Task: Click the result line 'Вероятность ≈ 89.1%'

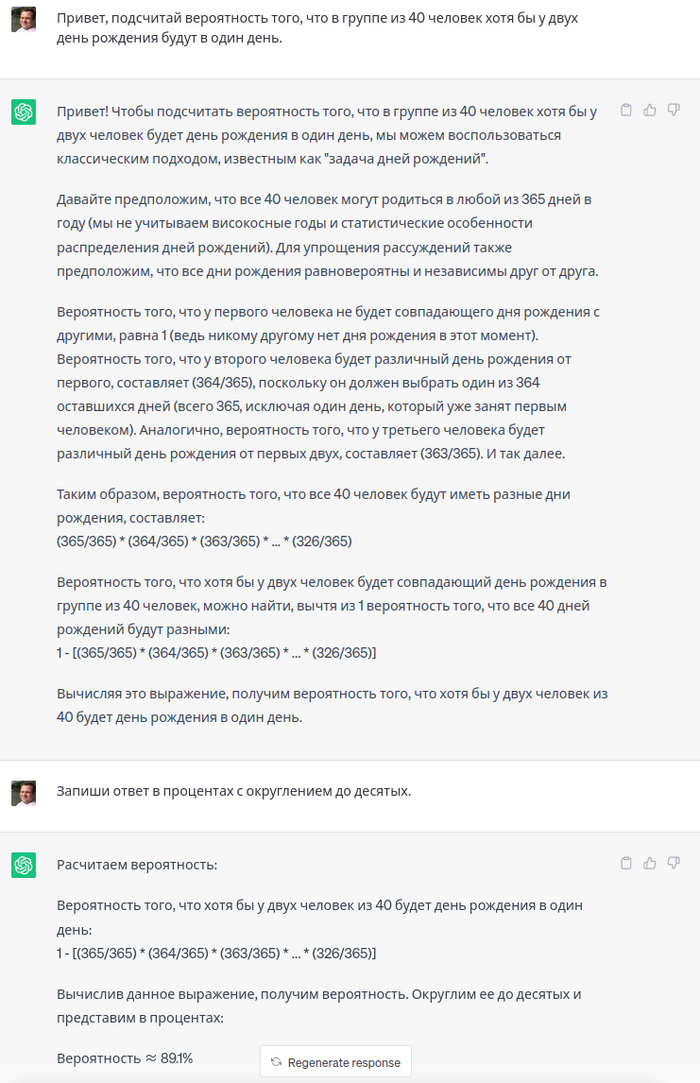Action: [125, 1058]
